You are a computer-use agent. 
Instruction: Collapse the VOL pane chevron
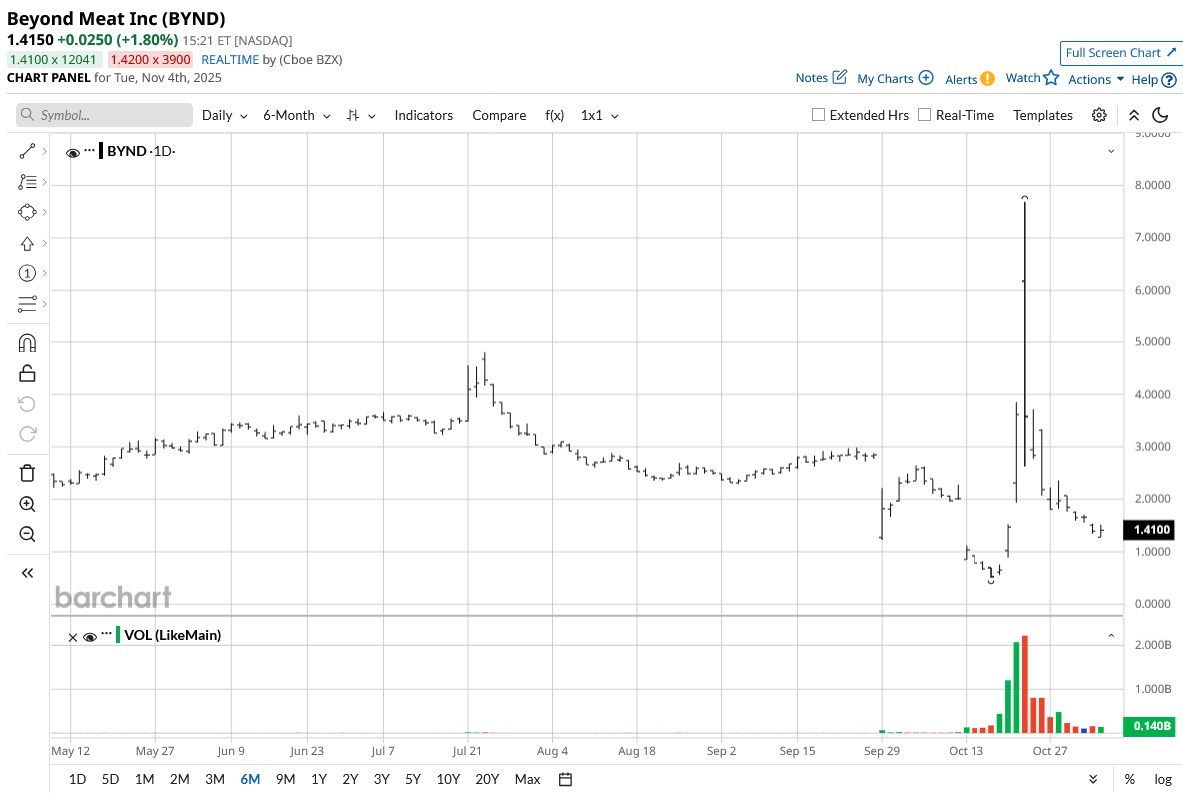(x=1111, y=636)
